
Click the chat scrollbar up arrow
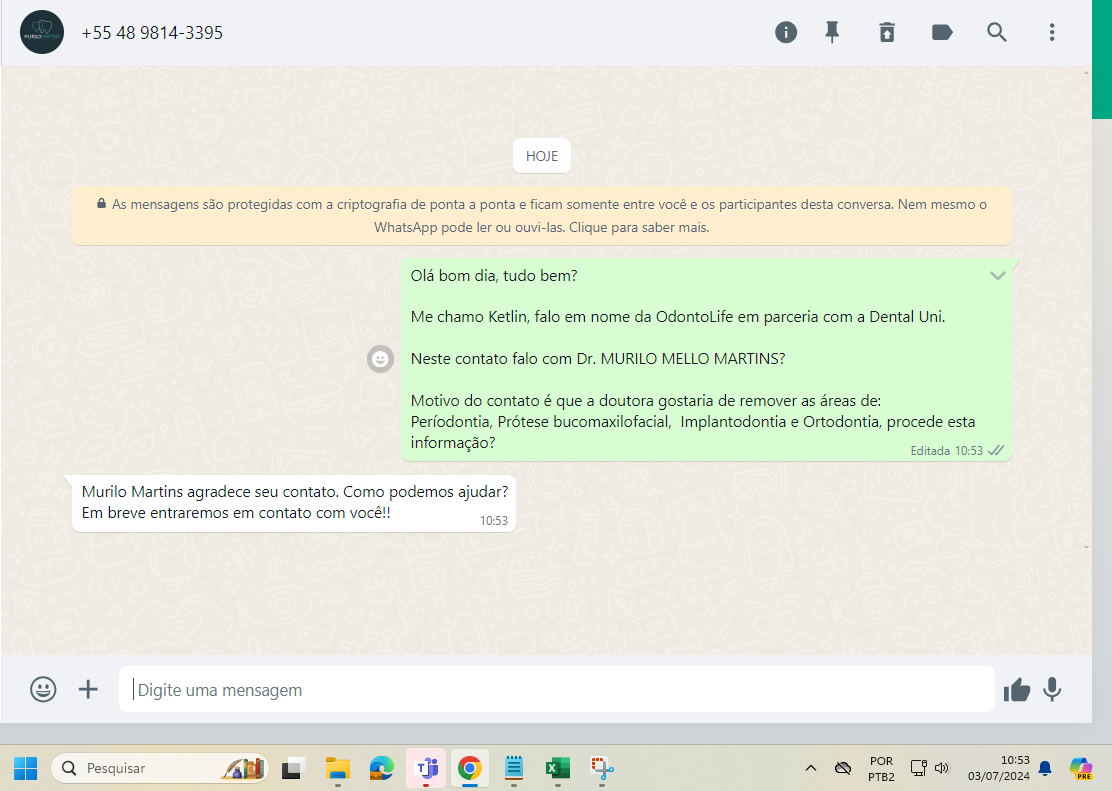pos(1086,72)
